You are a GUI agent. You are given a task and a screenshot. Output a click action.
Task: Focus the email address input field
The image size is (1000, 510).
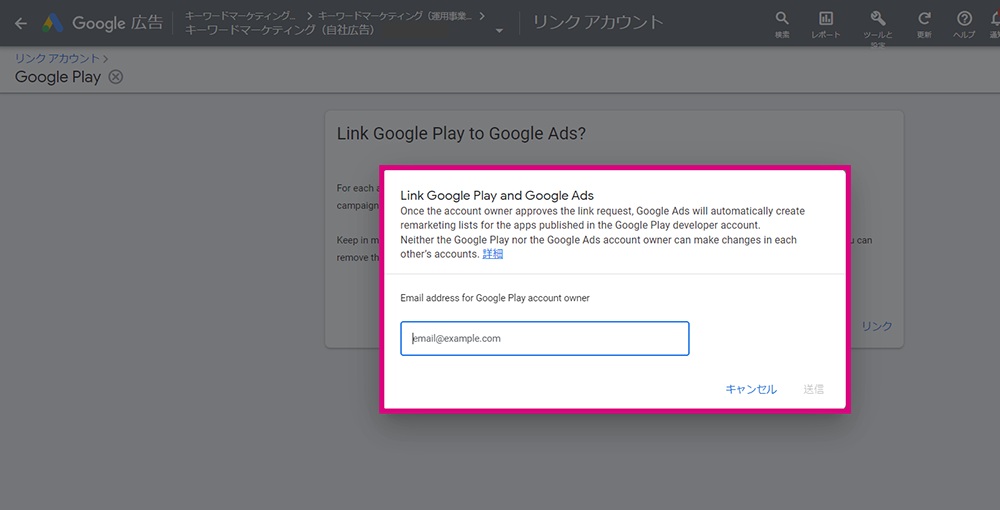pos(545,339)
